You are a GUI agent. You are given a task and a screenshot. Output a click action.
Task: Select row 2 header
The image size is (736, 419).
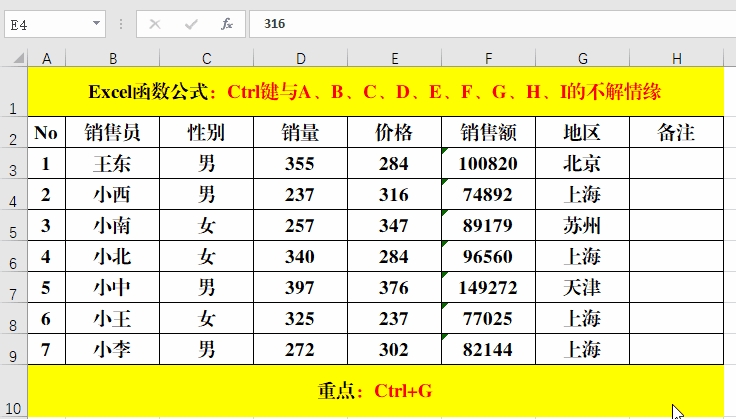(x=14, y=132)
